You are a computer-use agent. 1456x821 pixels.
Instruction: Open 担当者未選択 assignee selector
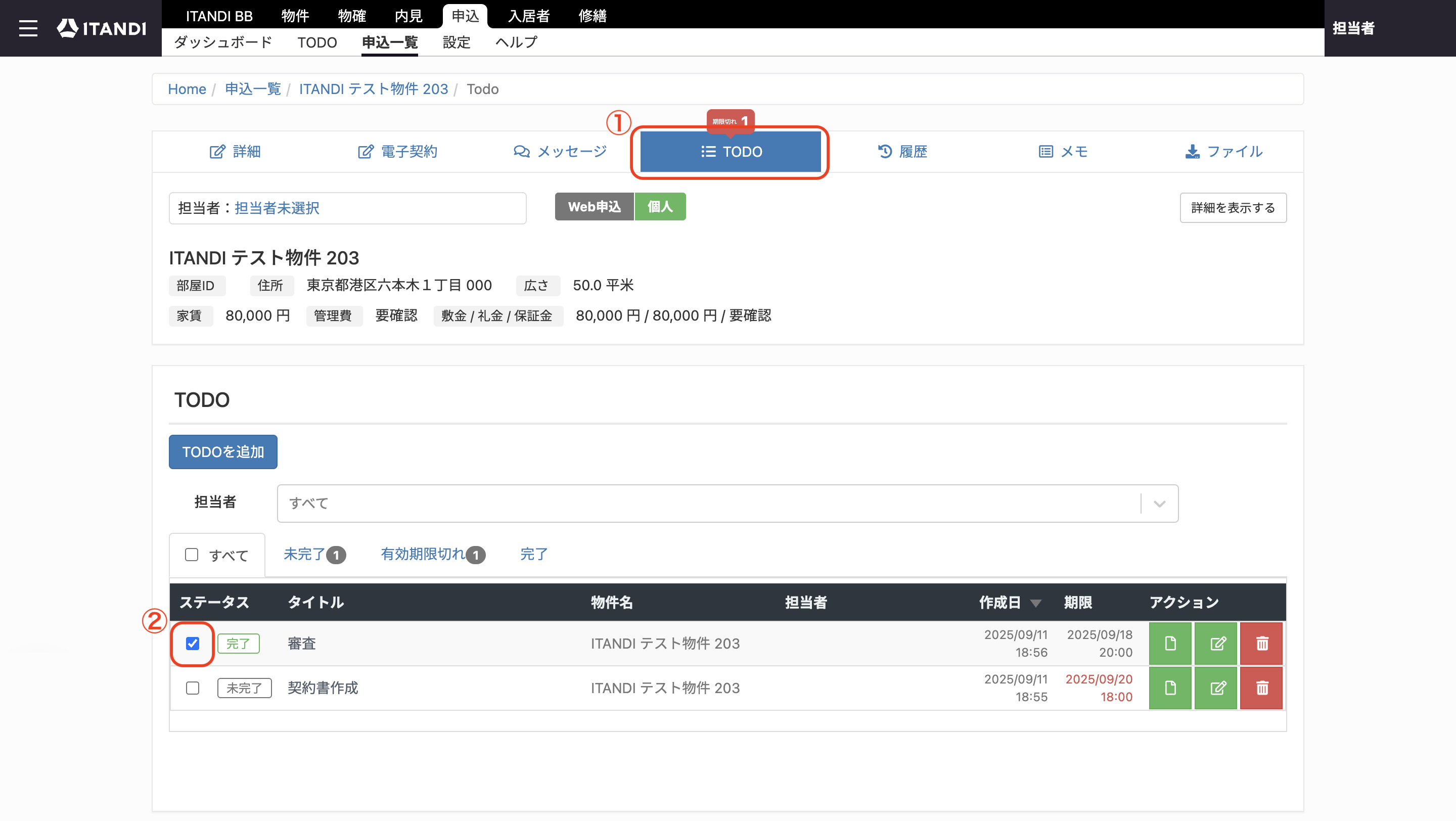click(277, 208)
